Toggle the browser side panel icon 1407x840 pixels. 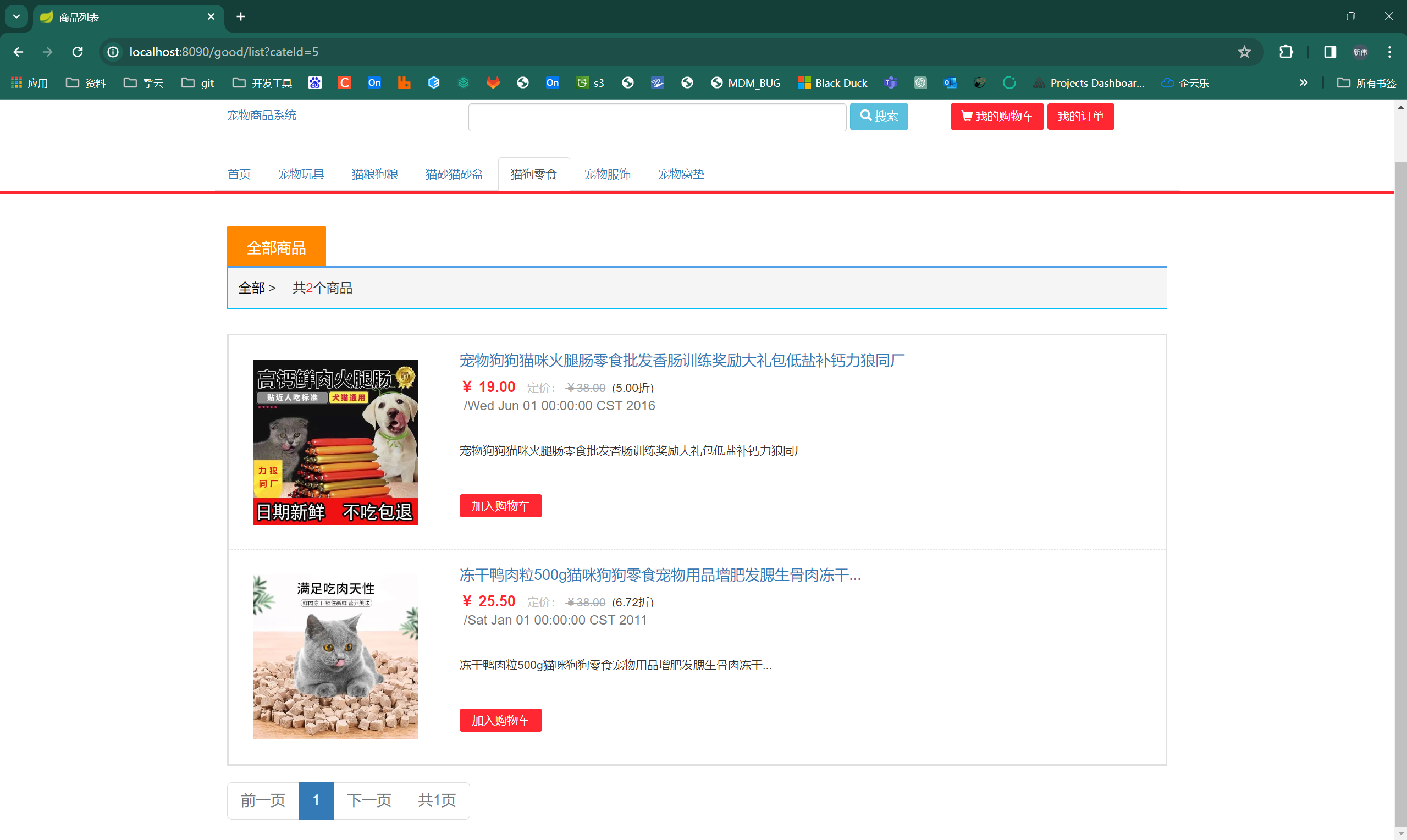coord(1330,52)
